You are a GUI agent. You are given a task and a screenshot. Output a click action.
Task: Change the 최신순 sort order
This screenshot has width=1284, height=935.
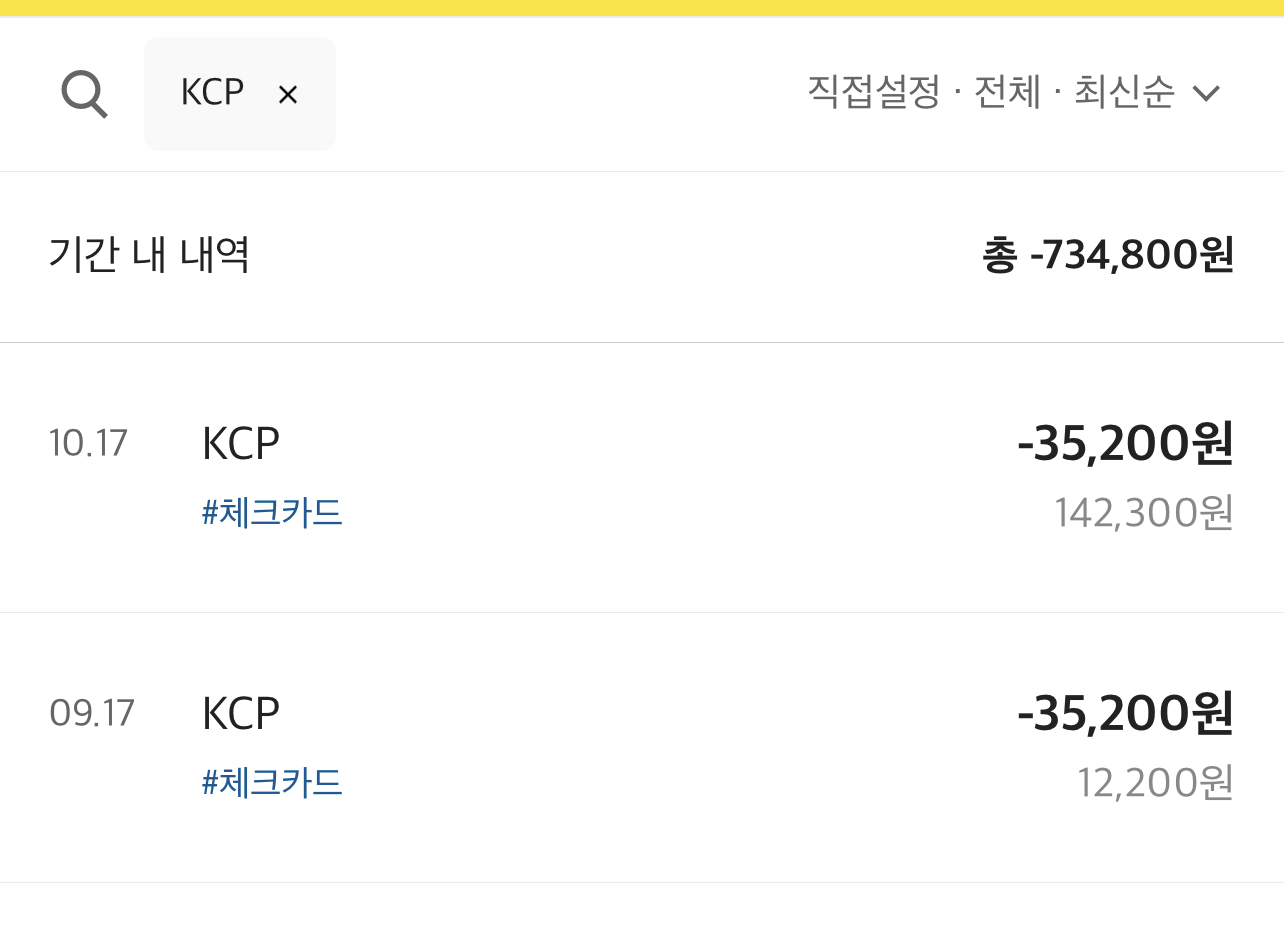(1124, 93)
